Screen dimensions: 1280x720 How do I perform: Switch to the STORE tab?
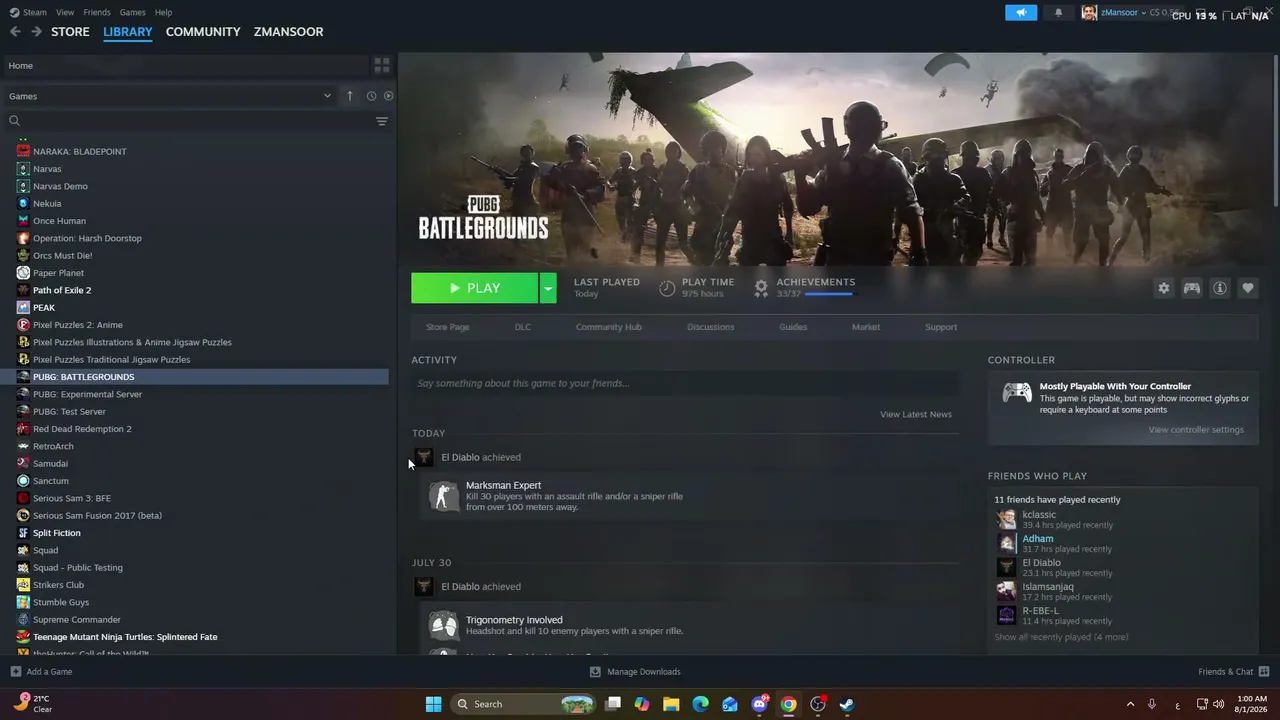click(x=70, y=32)
